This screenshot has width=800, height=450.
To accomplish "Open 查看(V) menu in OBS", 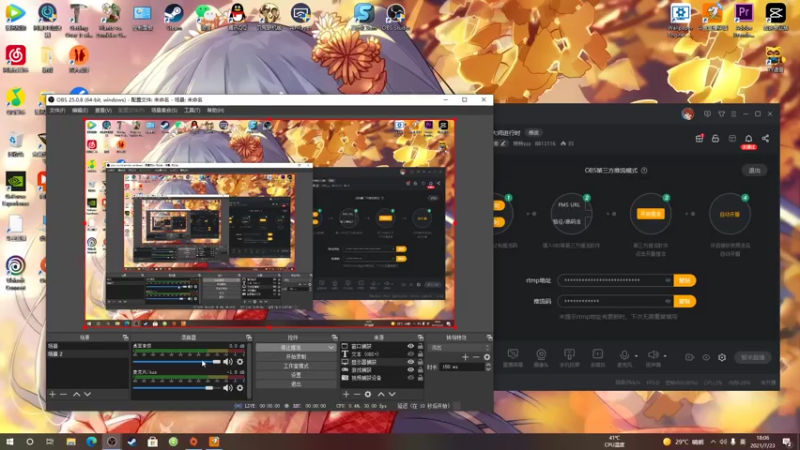I will point(103,110).
